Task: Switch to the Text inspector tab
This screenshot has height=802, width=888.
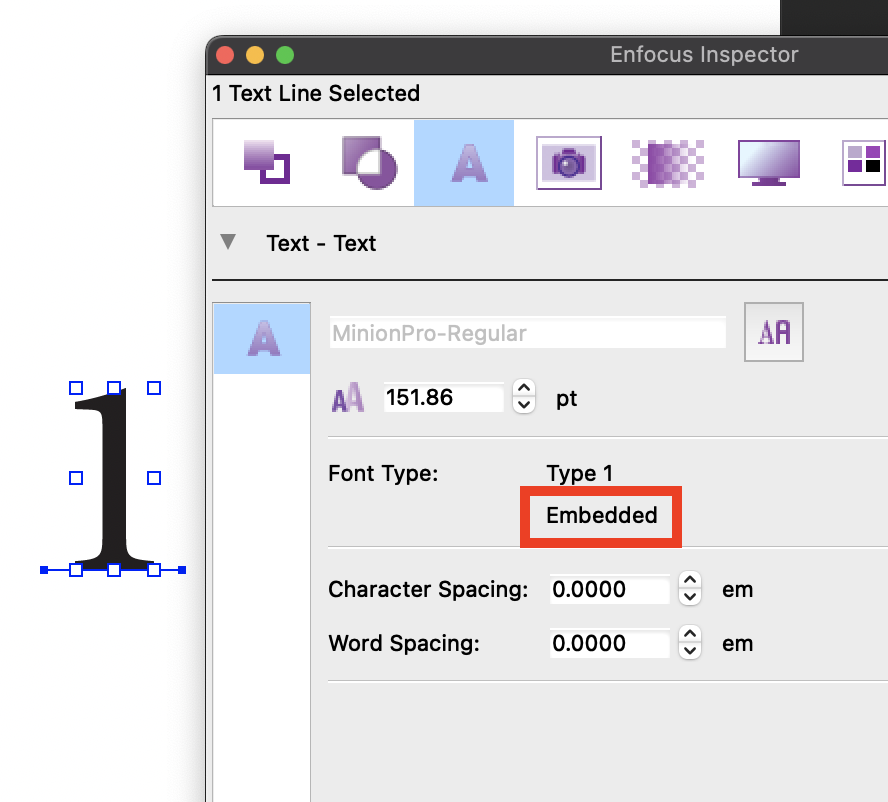Action: (463, 162)
